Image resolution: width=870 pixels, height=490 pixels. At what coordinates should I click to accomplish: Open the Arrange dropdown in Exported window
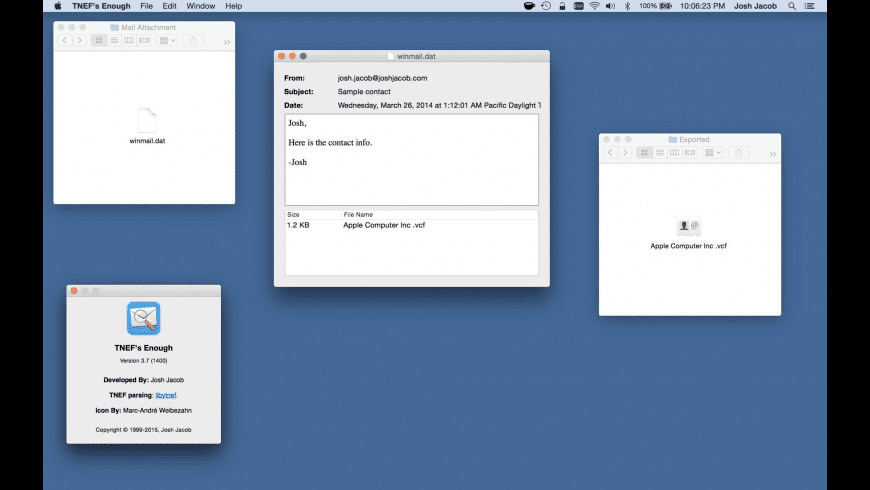click(711, 153)
